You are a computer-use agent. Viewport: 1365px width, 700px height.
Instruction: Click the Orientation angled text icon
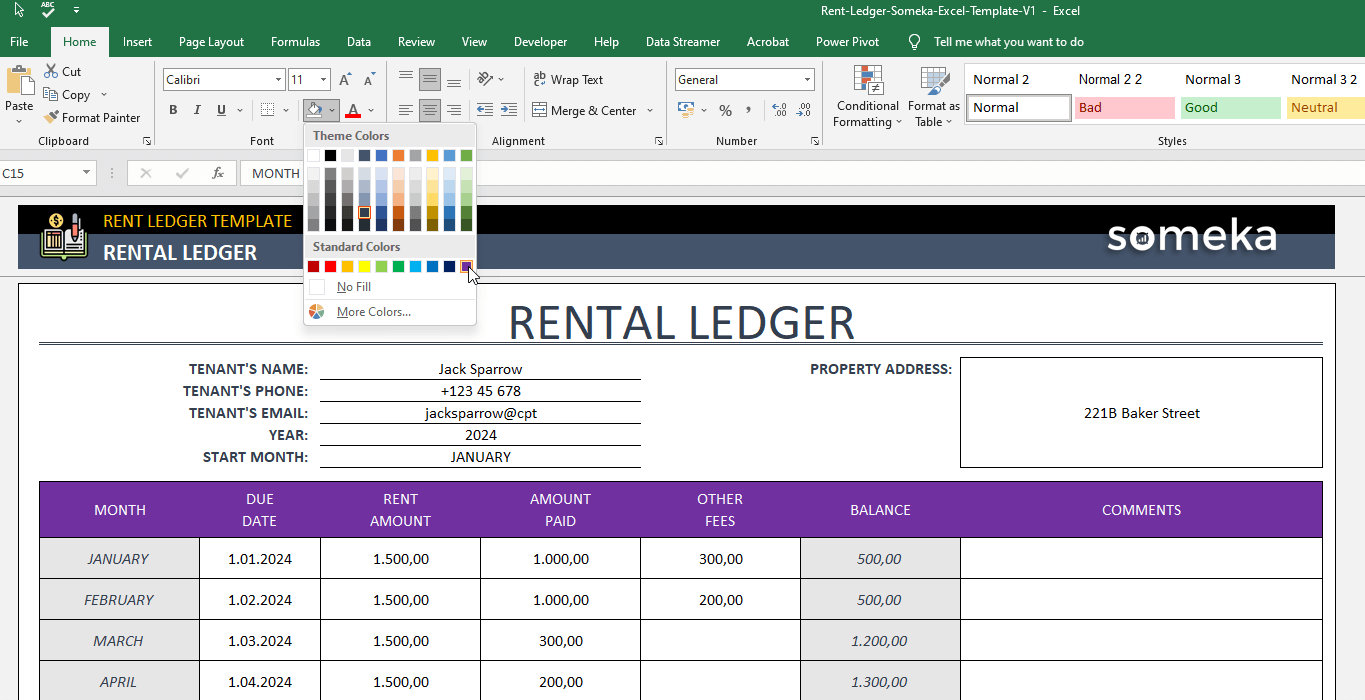coord(485,79)
